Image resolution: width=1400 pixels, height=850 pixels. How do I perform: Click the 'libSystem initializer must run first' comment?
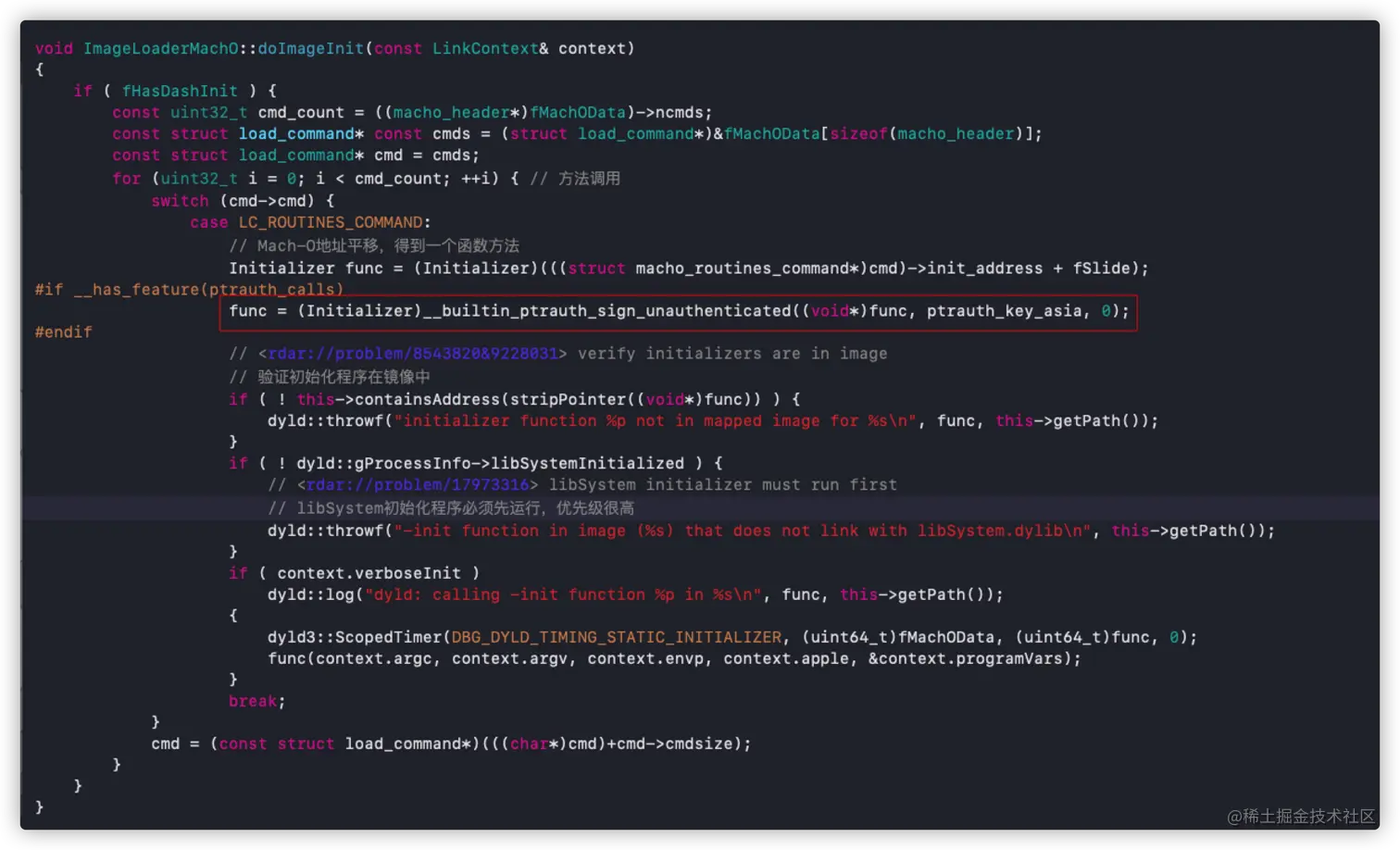coord(723,485)
